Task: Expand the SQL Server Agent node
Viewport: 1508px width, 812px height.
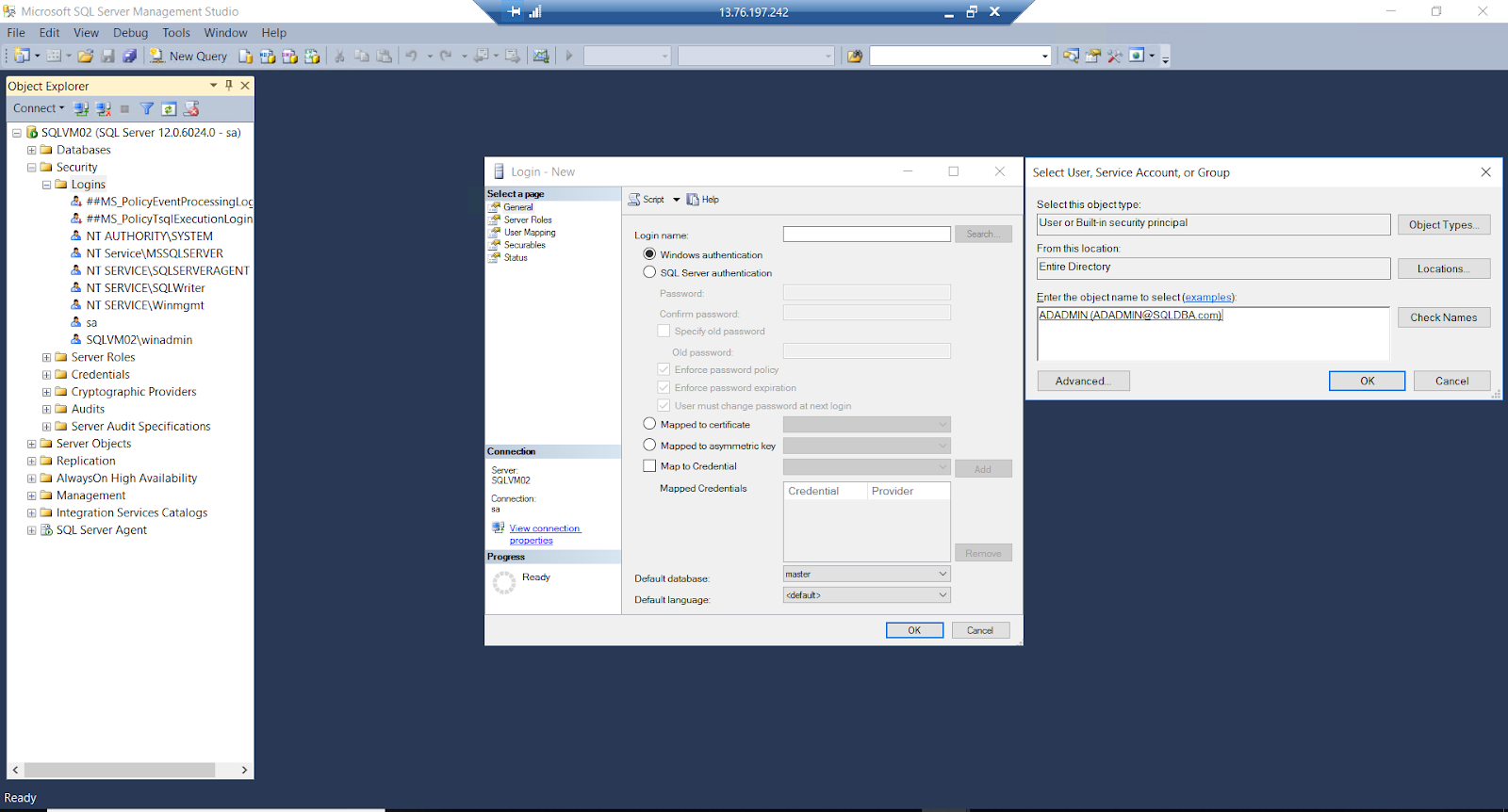Action: (x=31, y=530)
